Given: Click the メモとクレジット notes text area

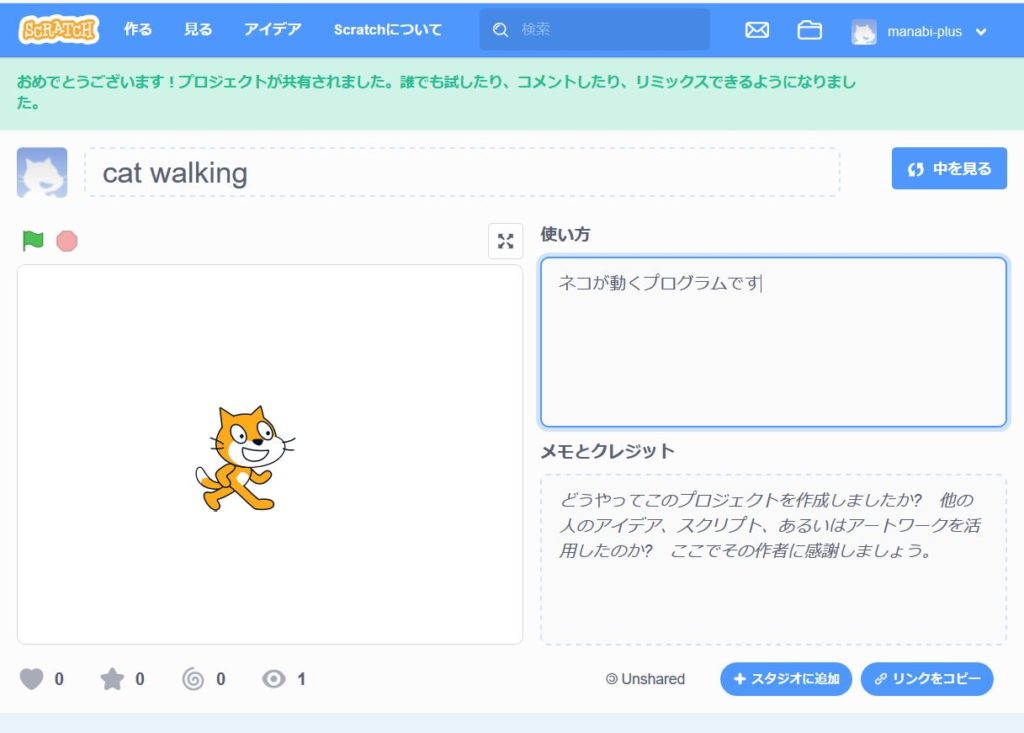Looking at the screenshot, I should [x=773, y=559].
